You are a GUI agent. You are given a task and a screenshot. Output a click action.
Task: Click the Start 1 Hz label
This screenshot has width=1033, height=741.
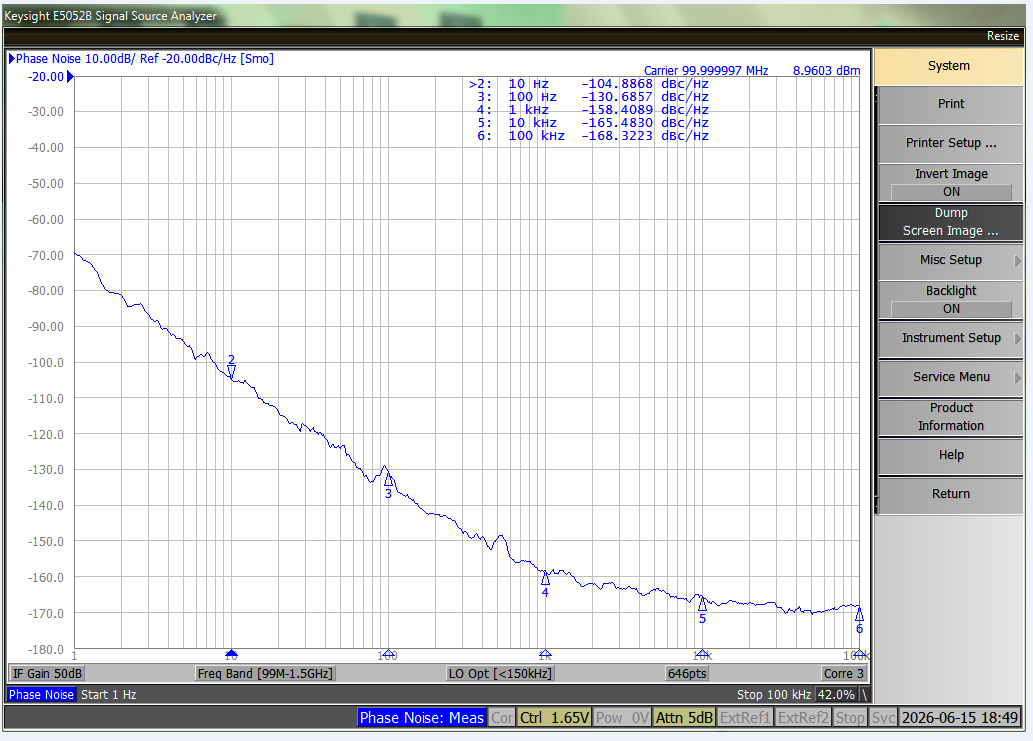click(x=109, y=694)
